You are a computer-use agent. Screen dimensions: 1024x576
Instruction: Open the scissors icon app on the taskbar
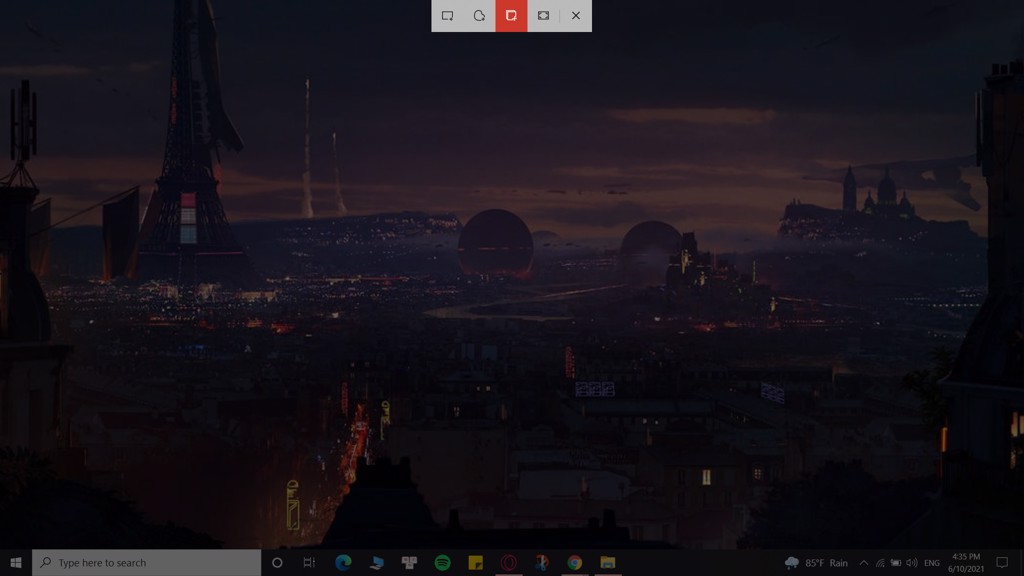point(541,562)
